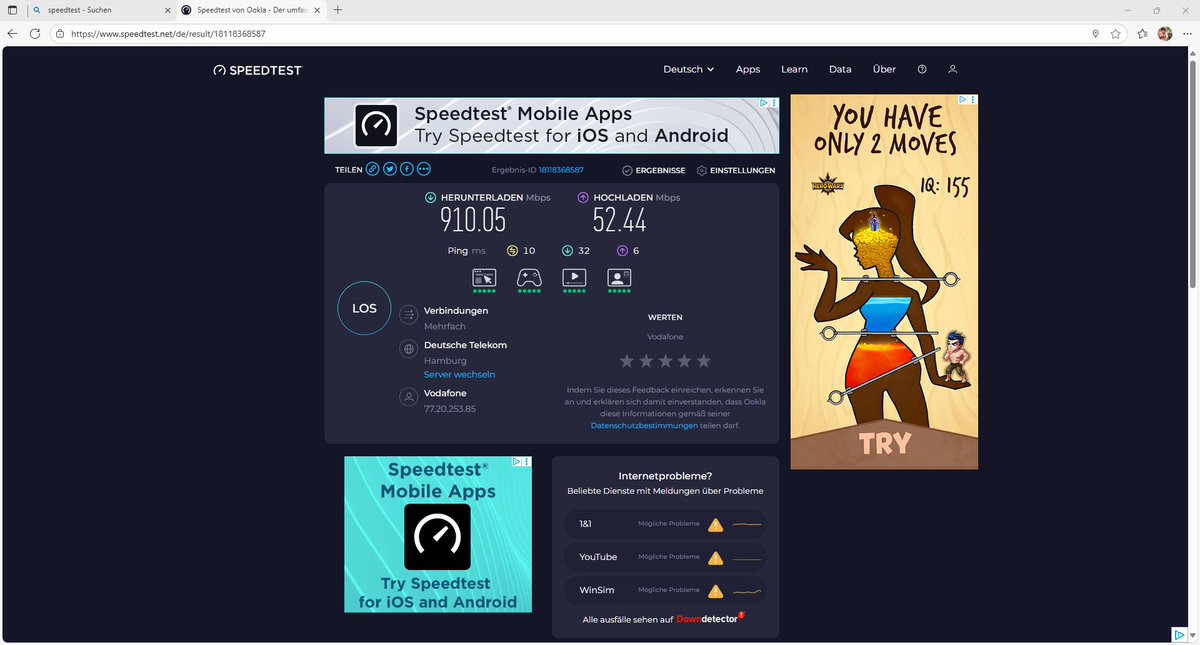Click the Hero Wars TRY ad
The width and height of the screenshot is (1200, 645).
(x=884, y=282)
